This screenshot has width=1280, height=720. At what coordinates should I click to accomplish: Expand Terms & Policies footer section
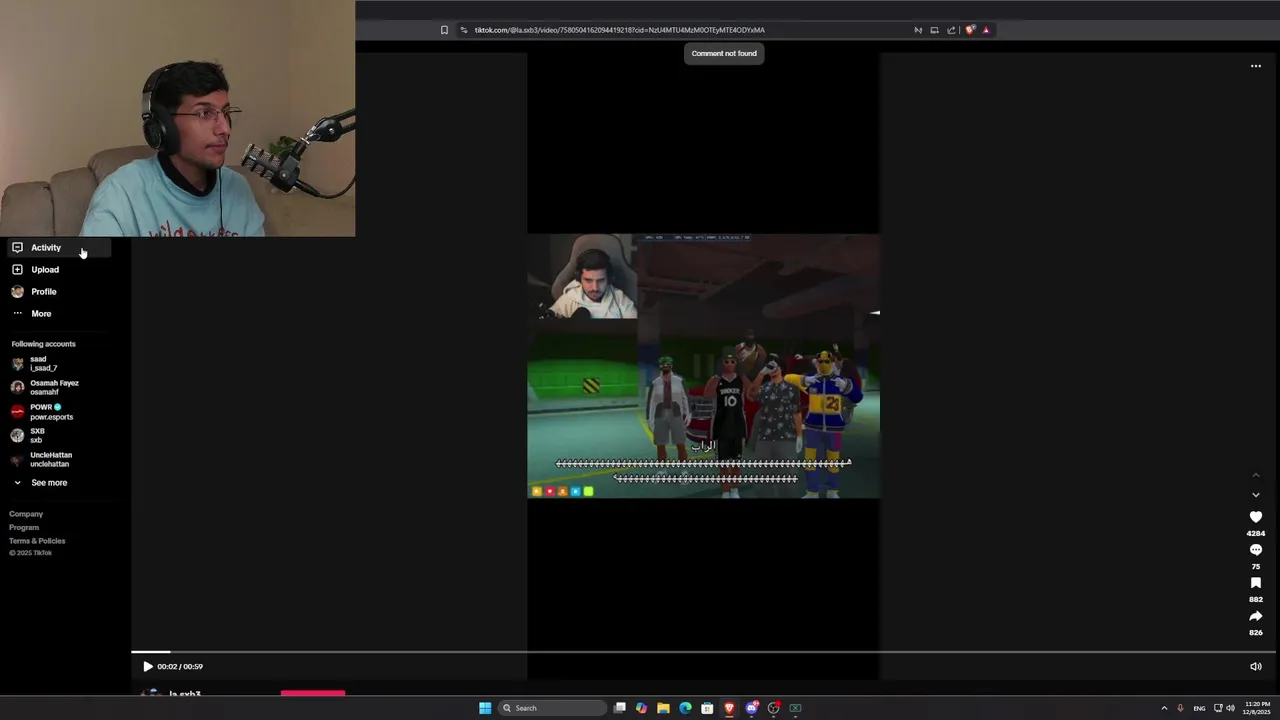[x=37, y=541]
